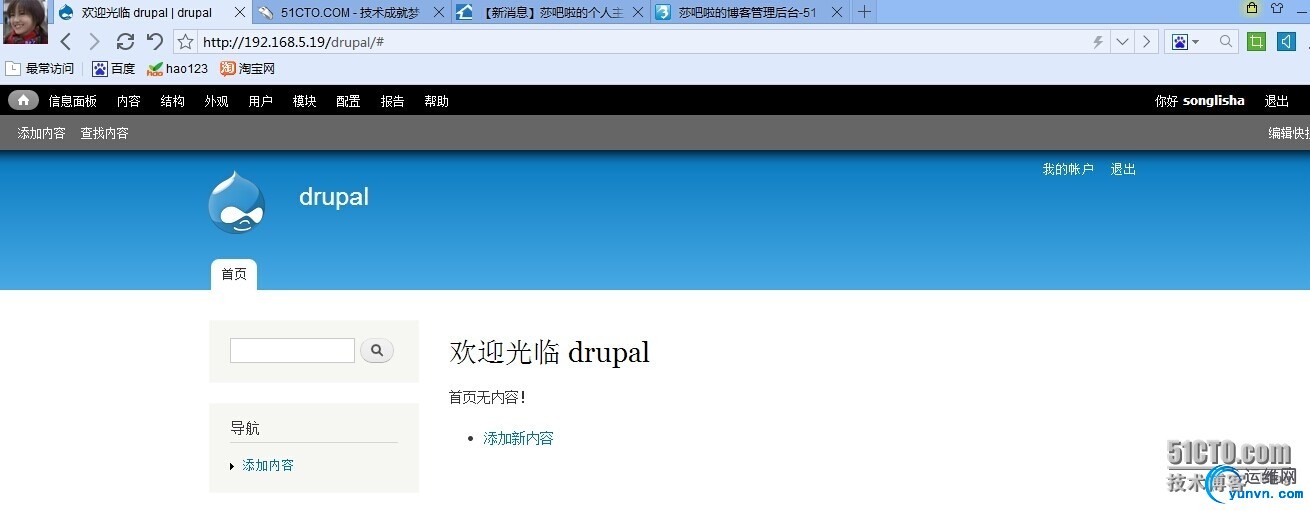Click the address bar URL field
Screen dimensions: 1310x511
tap(640, 42)
